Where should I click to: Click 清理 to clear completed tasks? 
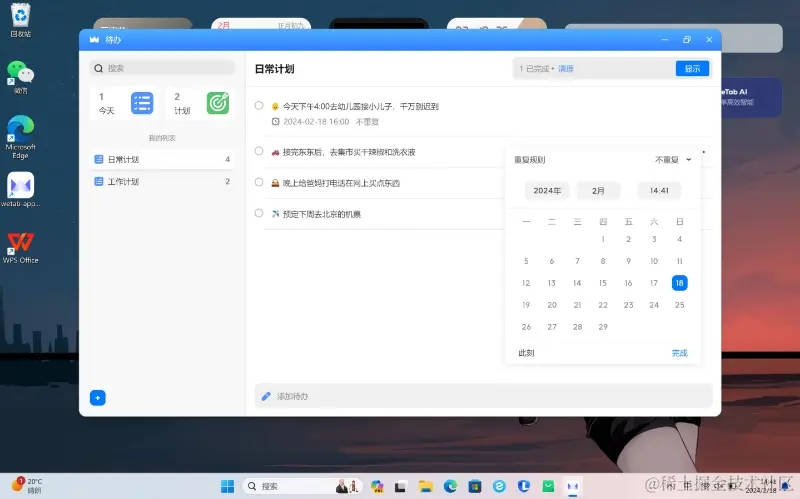click(x=565, y=68)
